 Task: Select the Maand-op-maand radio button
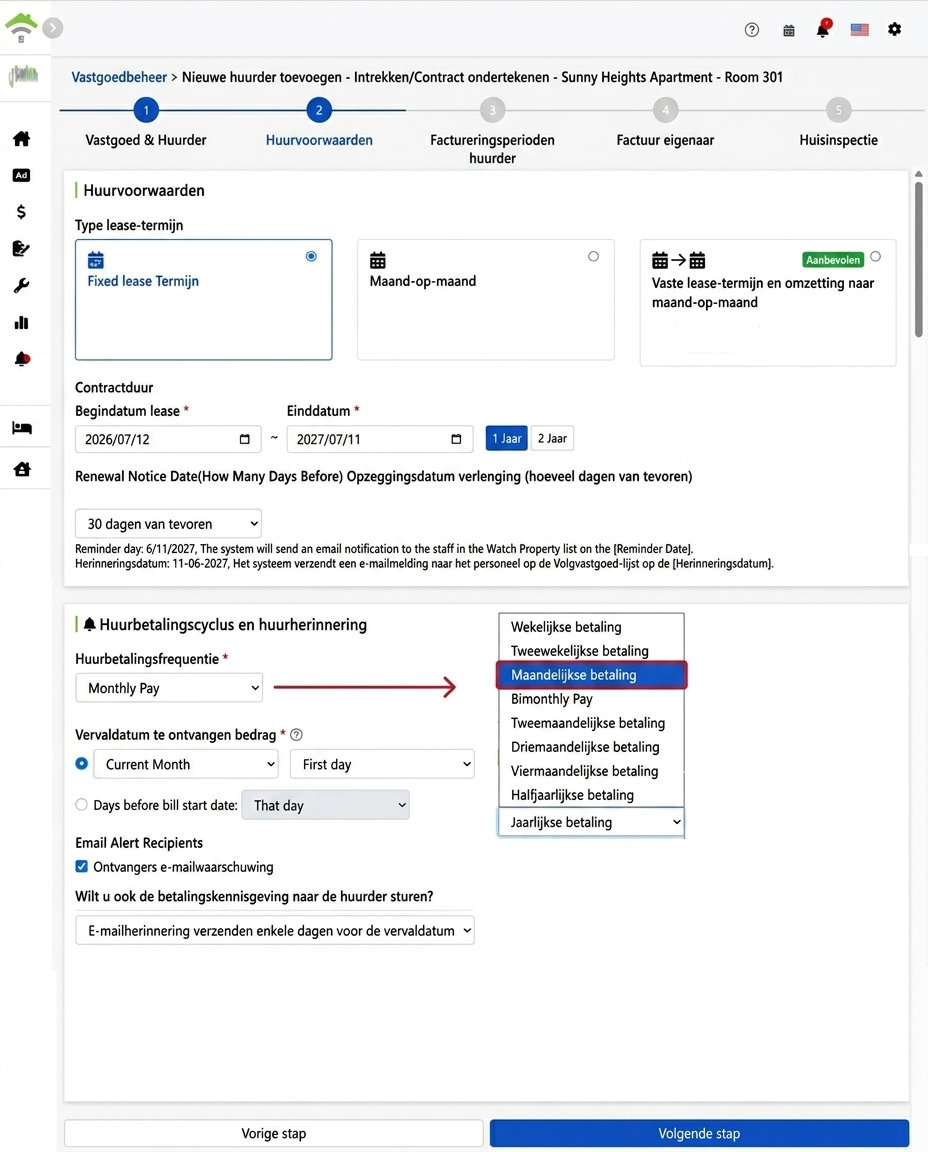(594, 256)
